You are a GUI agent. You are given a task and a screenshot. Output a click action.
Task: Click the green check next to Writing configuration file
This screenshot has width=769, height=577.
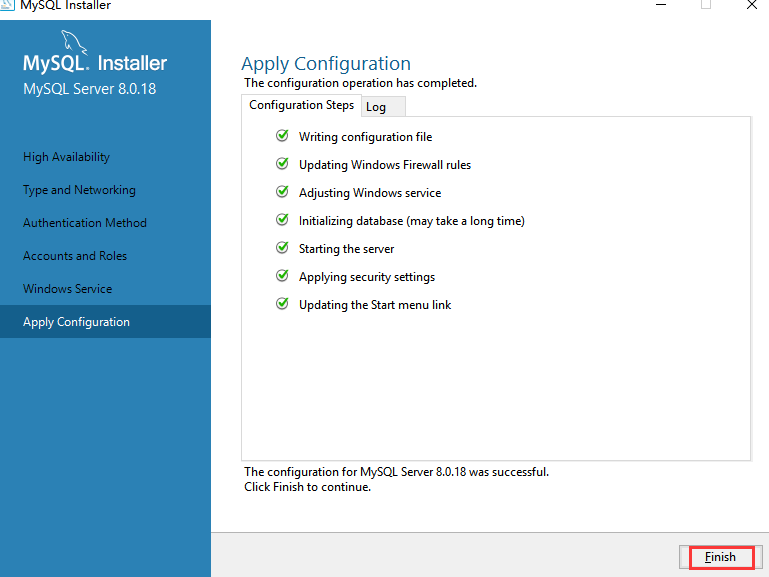tap(282, 135)
